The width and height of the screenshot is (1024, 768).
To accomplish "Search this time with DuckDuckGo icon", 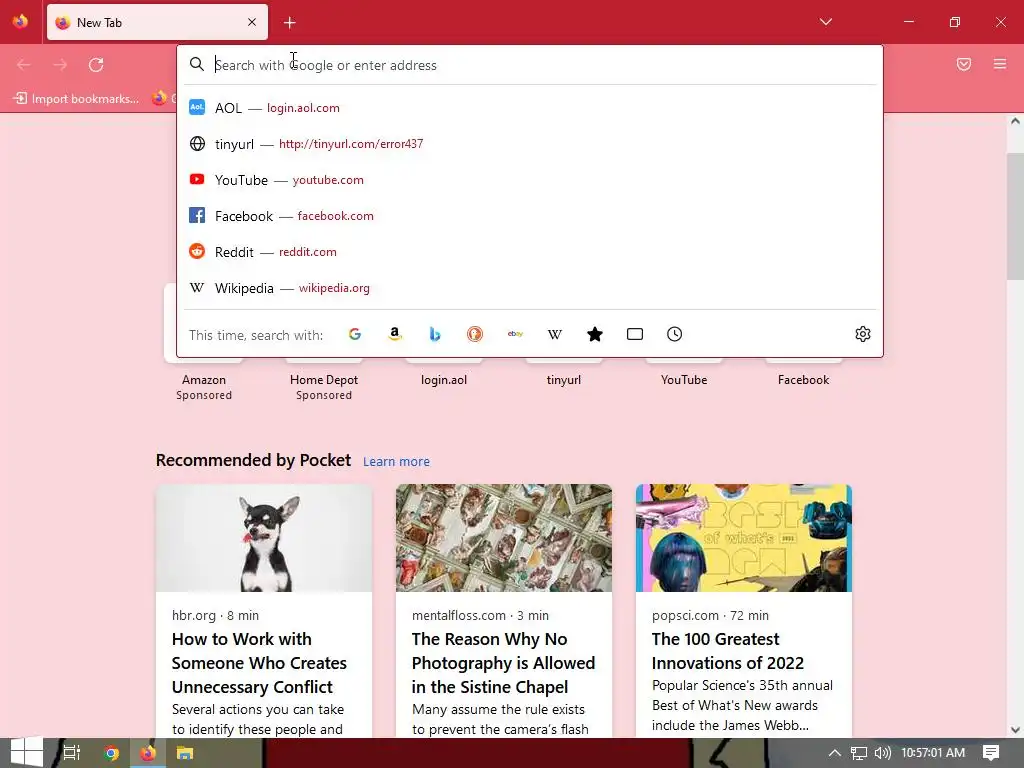I will coord(475,334).
